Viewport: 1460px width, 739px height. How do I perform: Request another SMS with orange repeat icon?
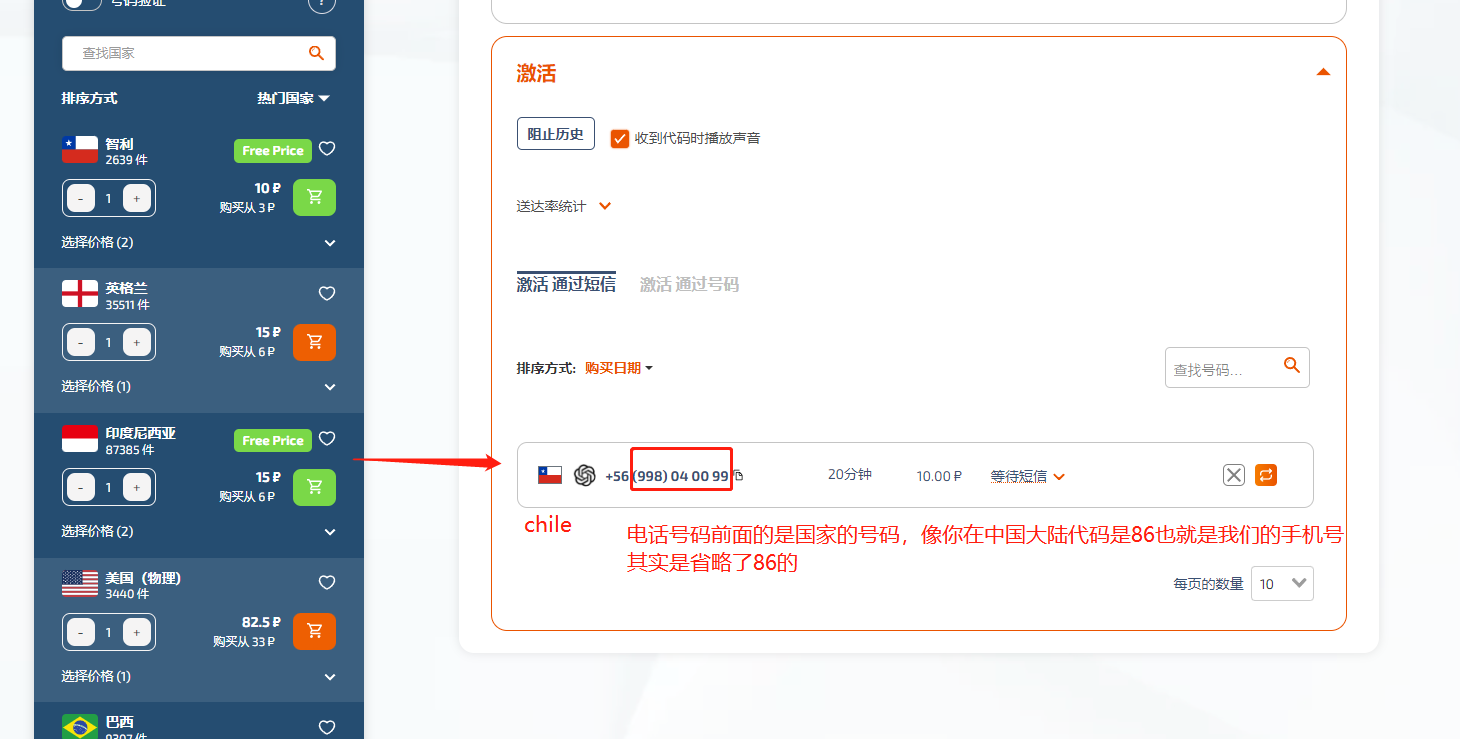point(1266,475)
